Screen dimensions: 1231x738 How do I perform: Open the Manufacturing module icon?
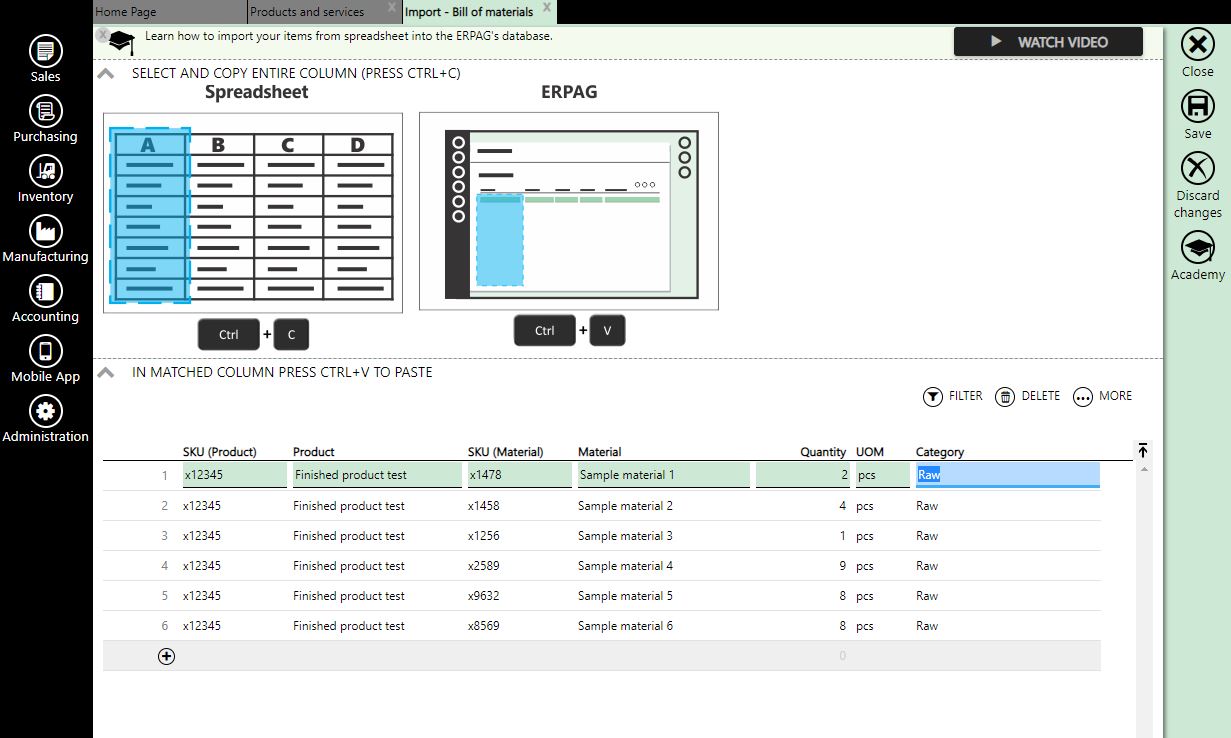tap(46, 231)
